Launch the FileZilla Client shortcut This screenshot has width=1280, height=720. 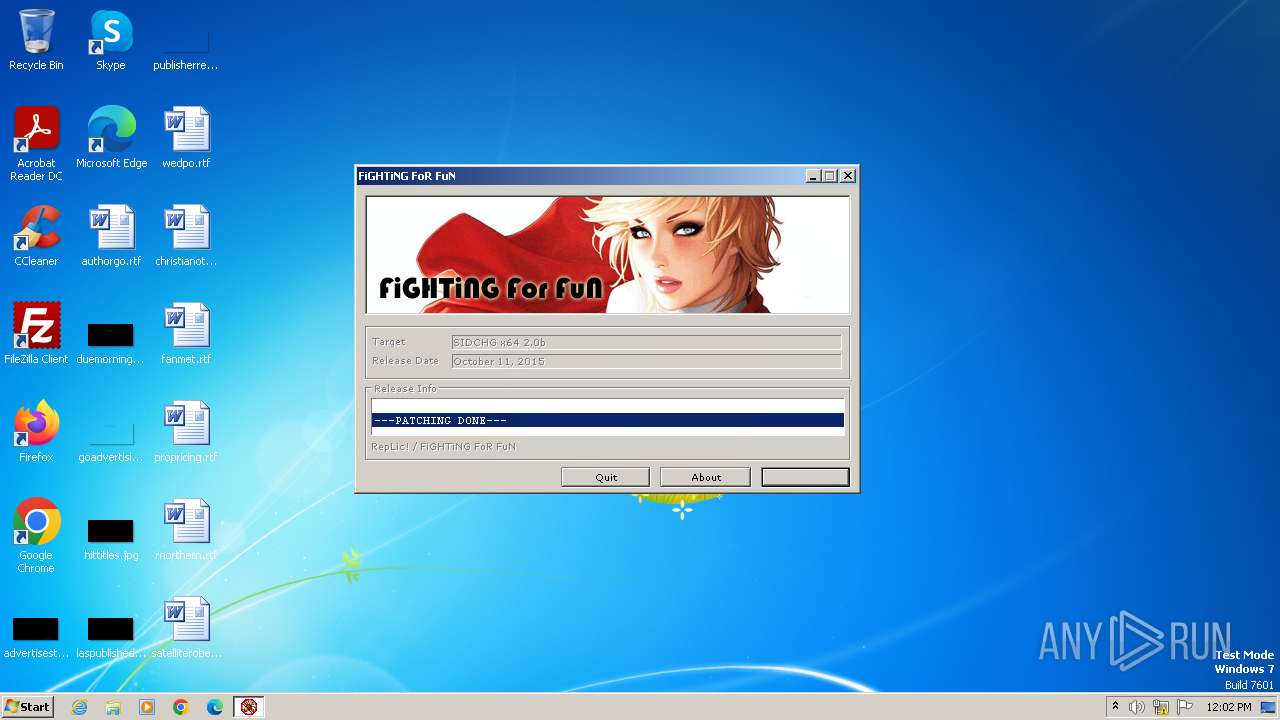[x=36, y=333]
